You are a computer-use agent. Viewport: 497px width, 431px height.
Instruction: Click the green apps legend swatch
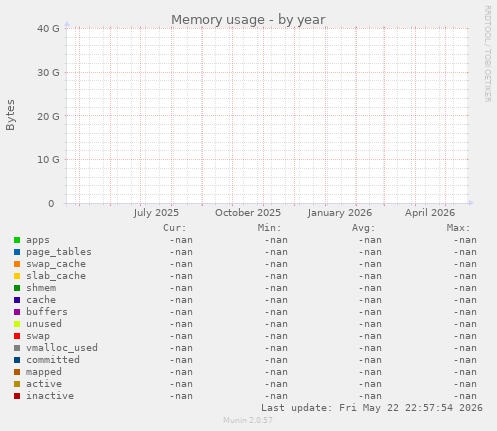pos(17,240)
